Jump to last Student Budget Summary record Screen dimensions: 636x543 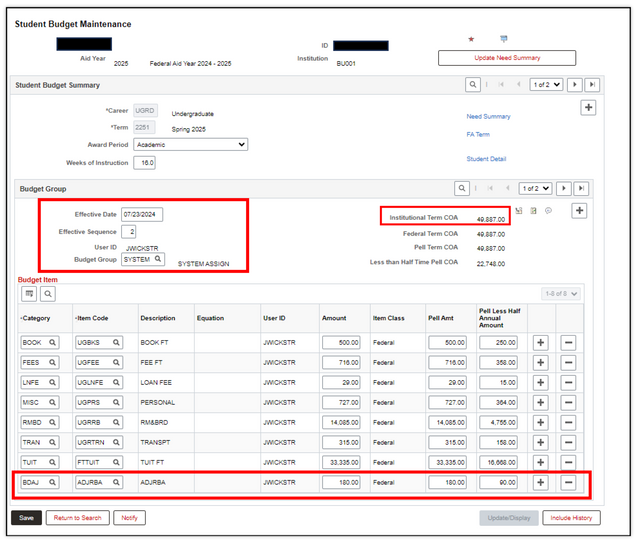coord(592,84)
